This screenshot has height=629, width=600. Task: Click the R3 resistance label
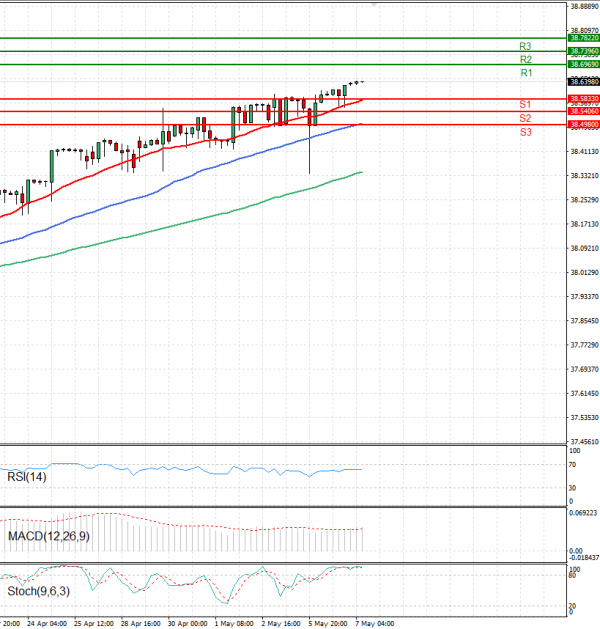(525, 47)
